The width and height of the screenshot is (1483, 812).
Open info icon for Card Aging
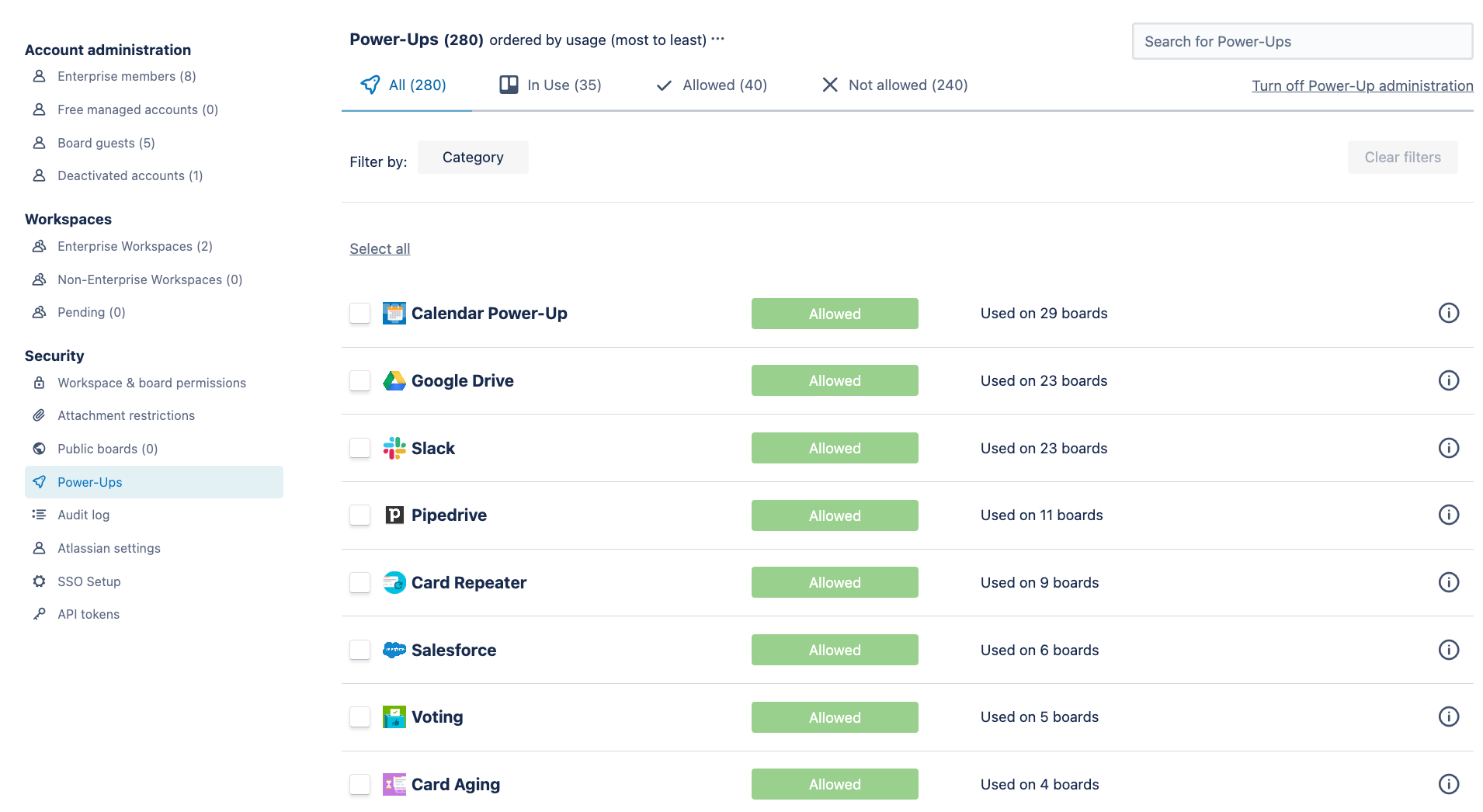(1449, 784)
